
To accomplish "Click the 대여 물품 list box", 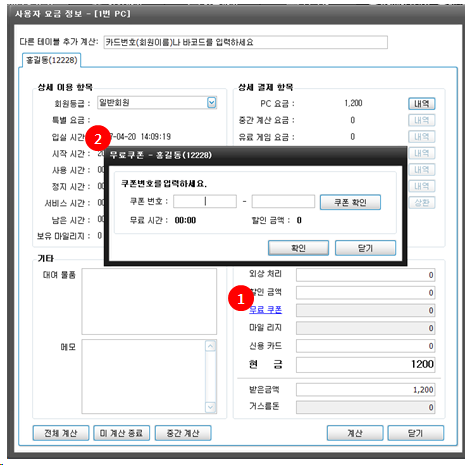I will [x=149, y=301].
